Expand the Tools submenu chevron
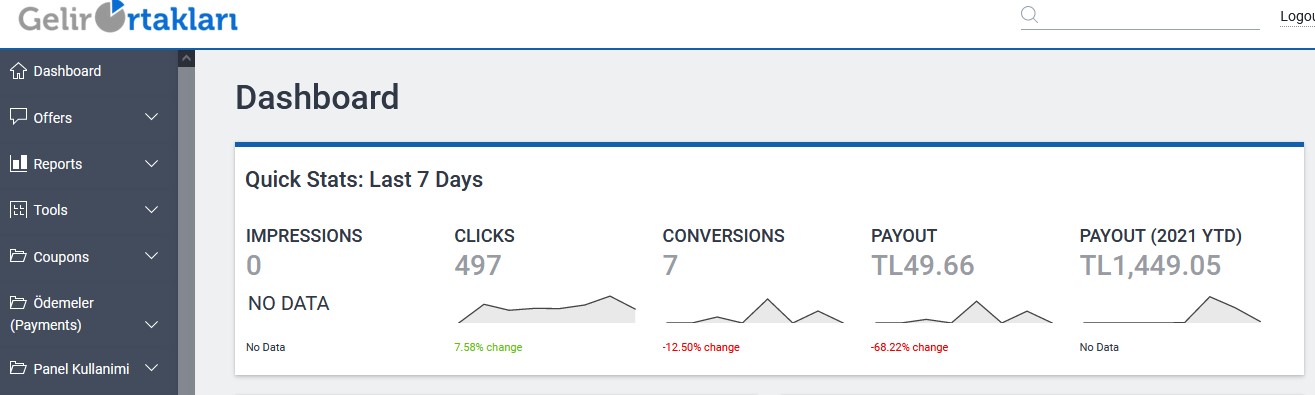This screenshot has height=395, width=1315. point(152,210)
